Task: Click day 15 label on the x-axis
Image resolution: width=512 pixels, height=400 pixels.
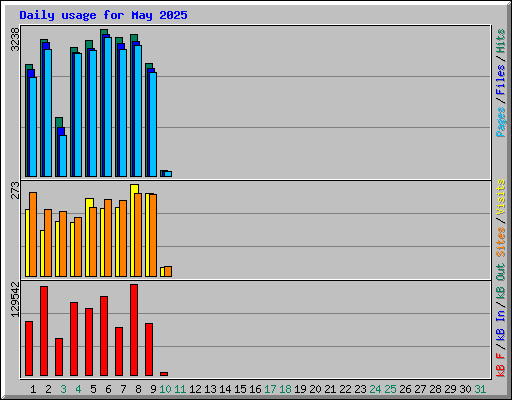Action: [240, 389]
